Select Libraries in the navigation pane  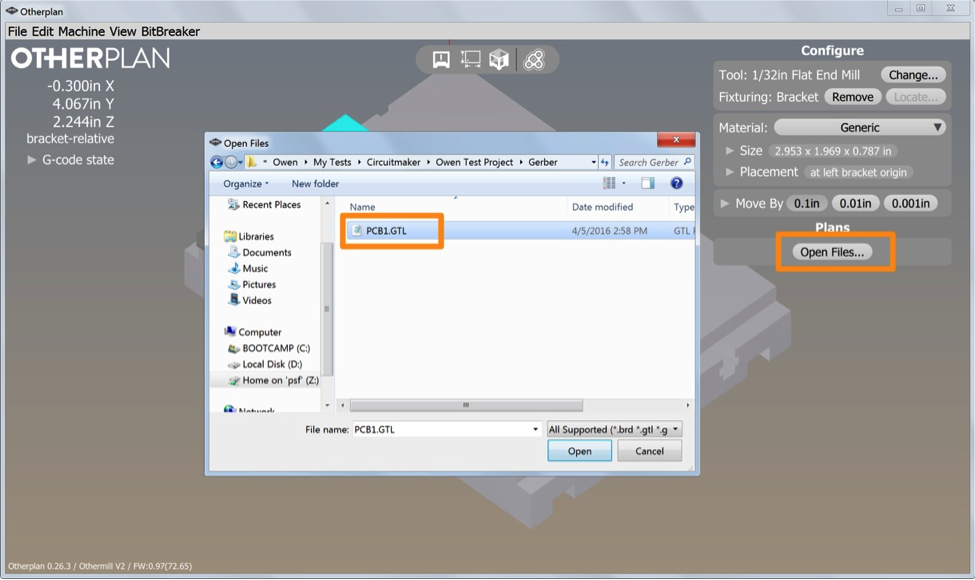tap(249, 236)
